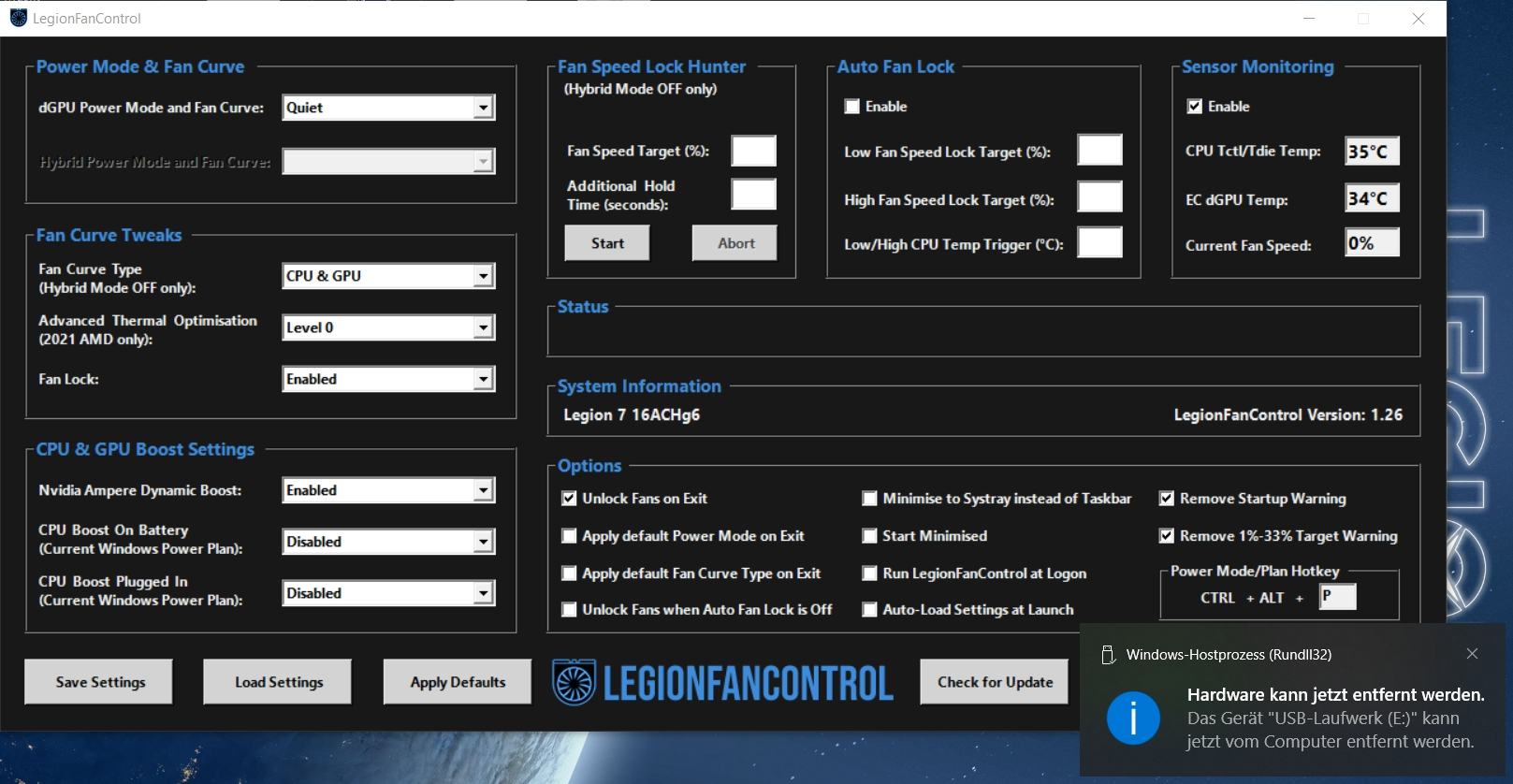Click Legion 7 16ACHg6 system text
1513x784 pixels.
(632, 414)
